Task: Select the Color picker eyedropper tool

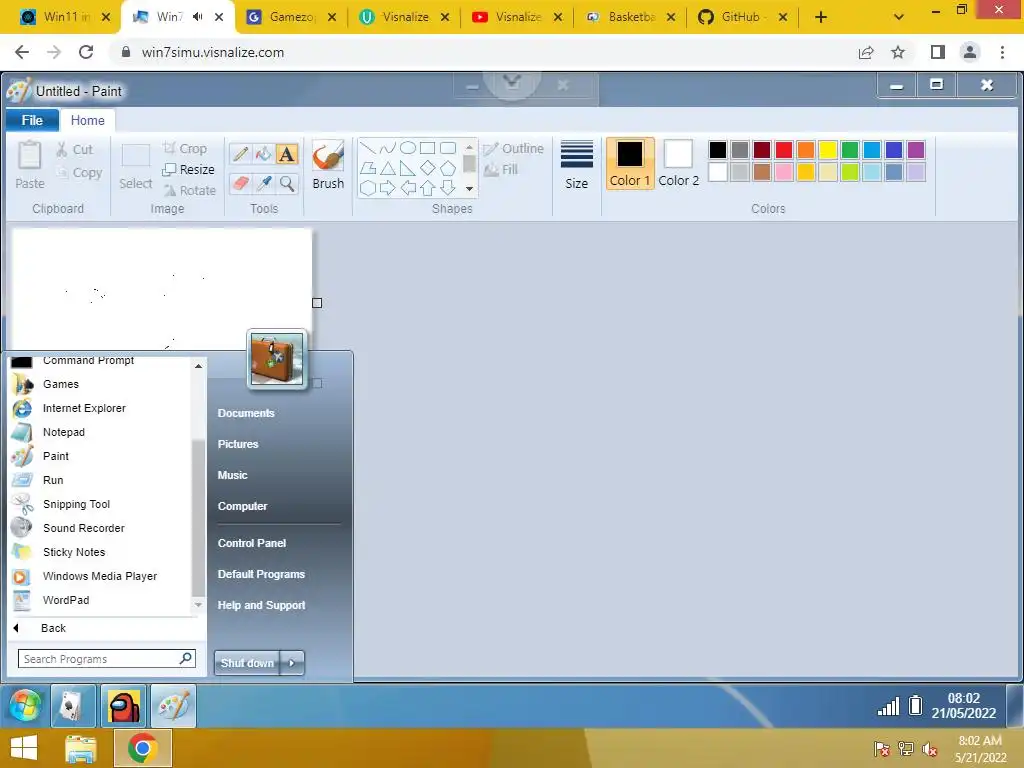Action: pyautogui.click(x=263, y=184)
